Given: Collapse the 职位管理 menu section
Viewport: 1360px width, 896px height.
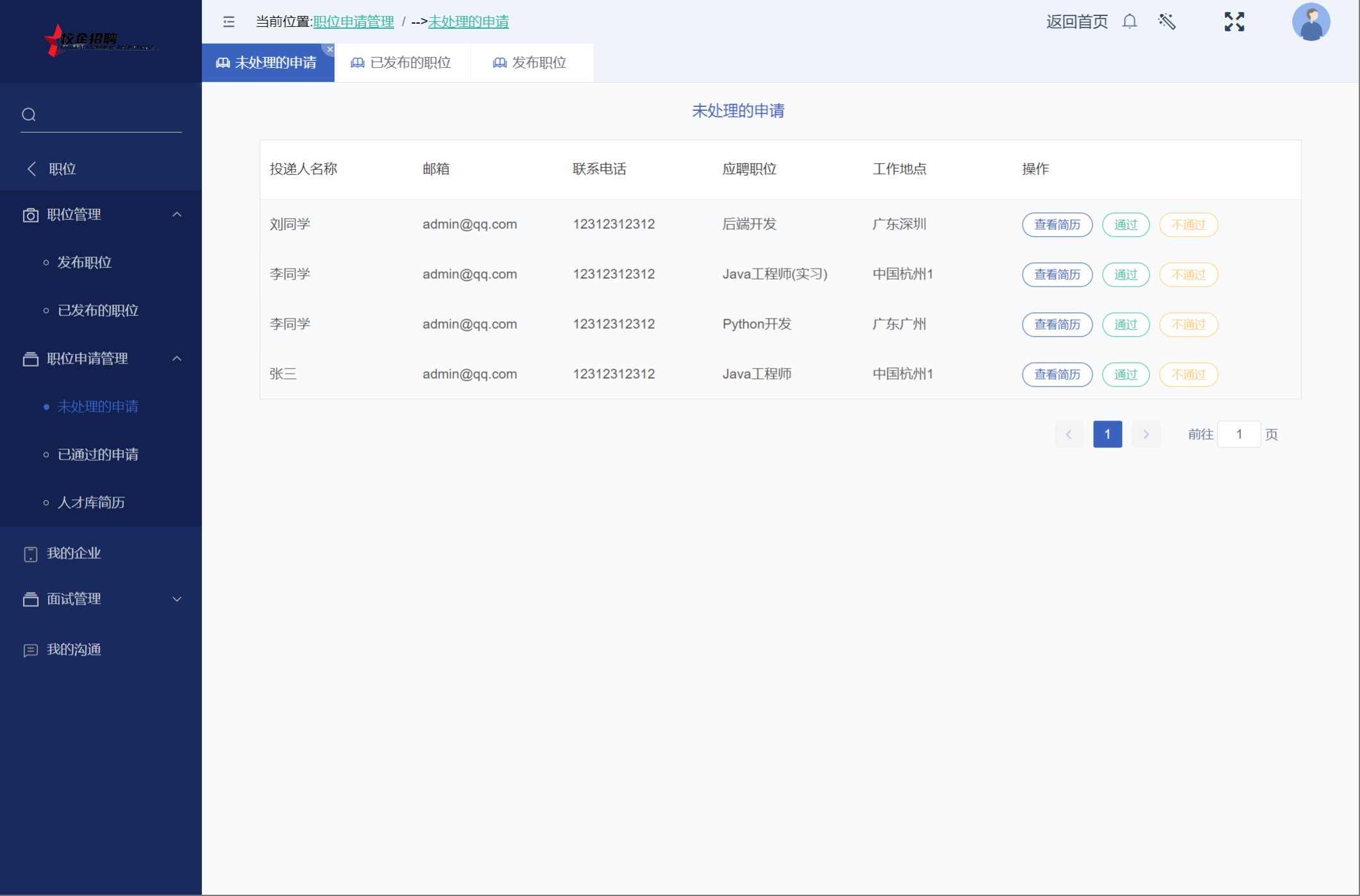Looking at the screenshot, I should coord(177,215).
